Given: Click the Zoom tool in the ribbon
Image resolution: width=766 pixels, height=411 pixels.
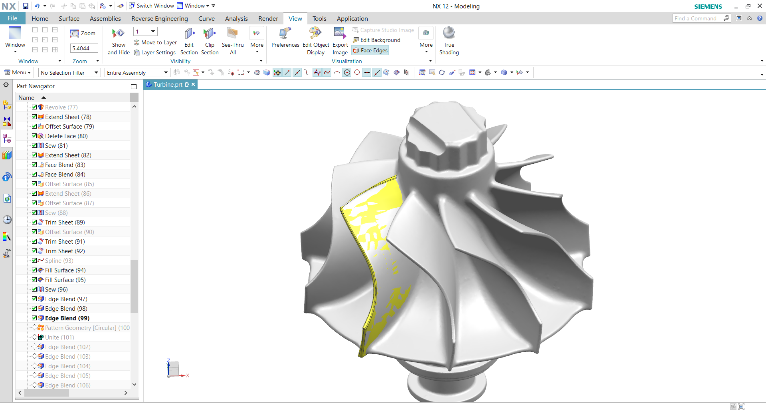Looking at the screenshot, I should pos(83,33).
